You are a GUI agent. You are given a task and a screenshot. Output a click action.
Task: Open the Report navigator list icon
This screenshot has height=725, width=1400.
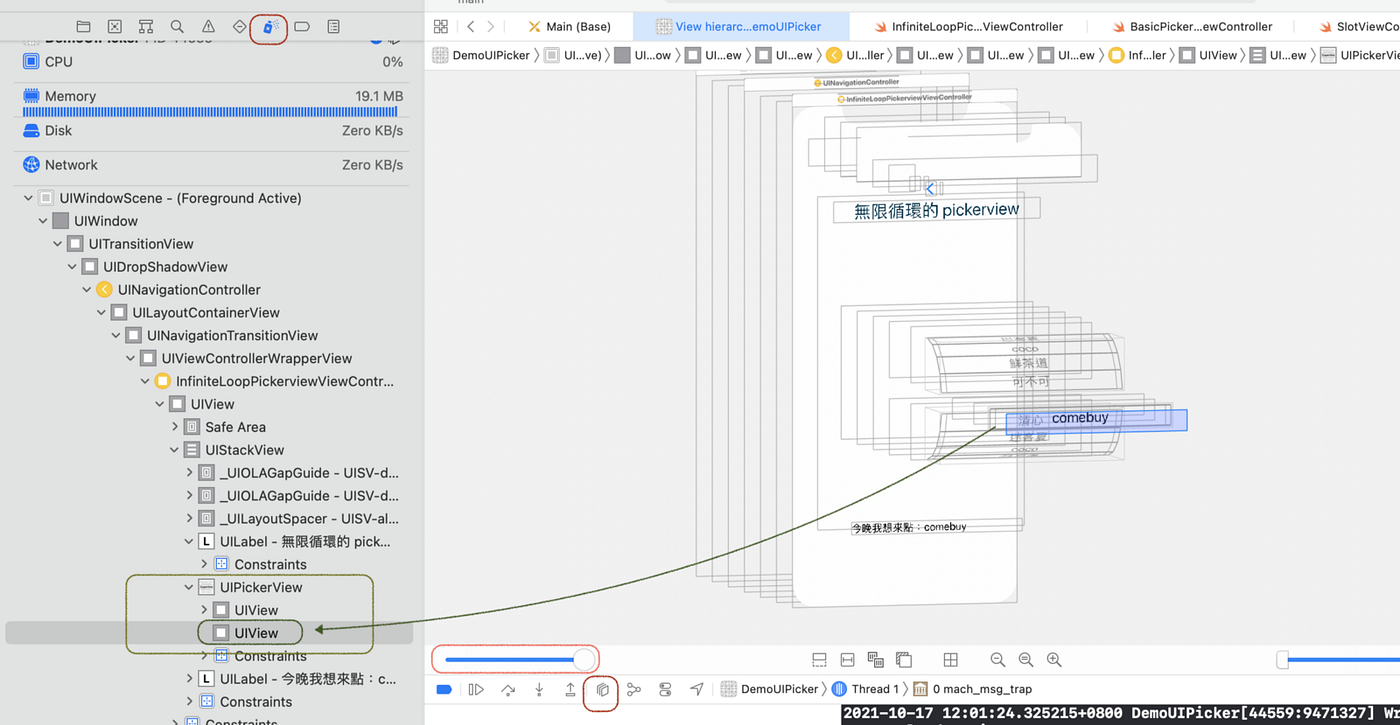coord(333,26)
